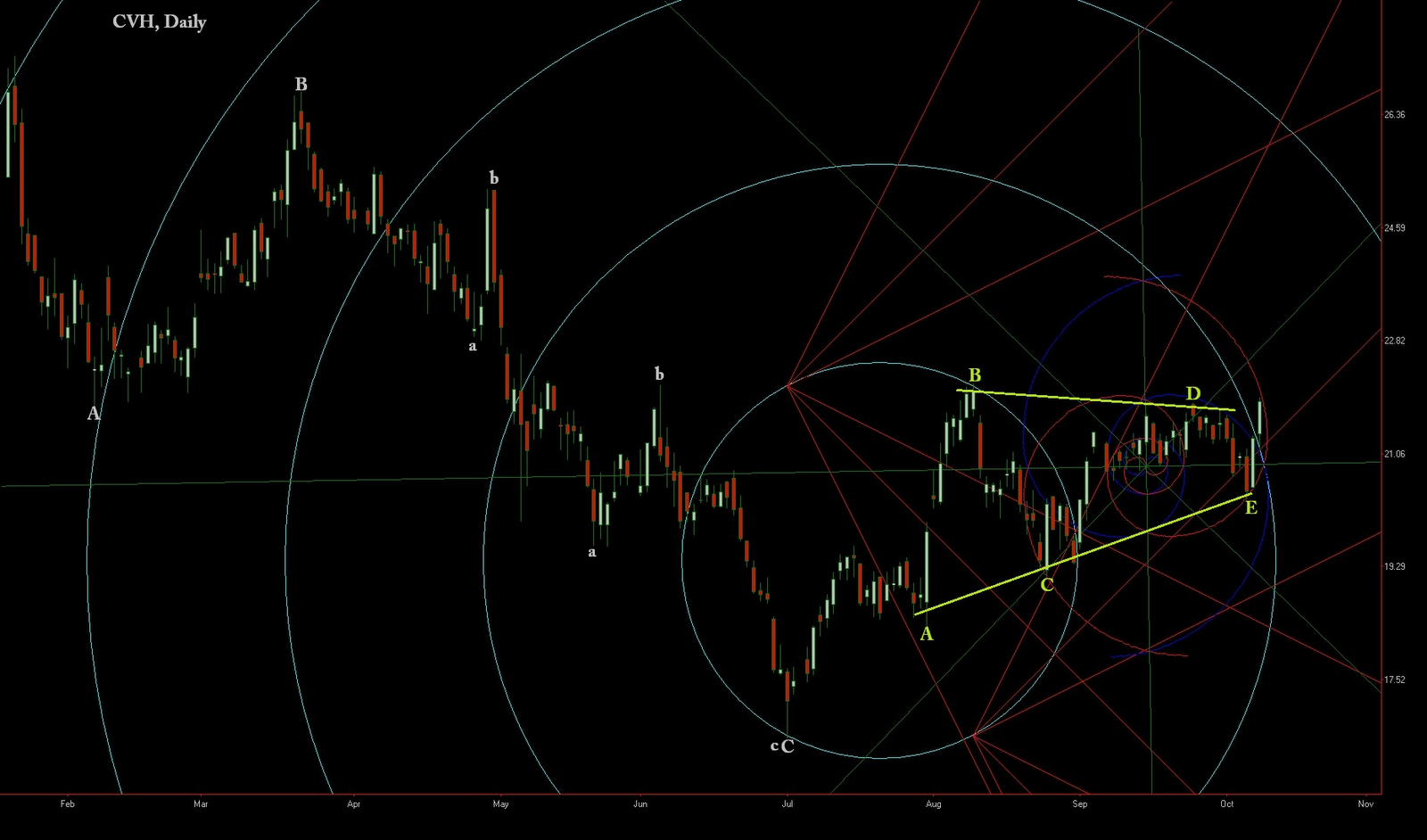Click the Aug label on the date axis
This screenshot has width=1427, height=840.
pyautogui.click(x=934, y=803)
